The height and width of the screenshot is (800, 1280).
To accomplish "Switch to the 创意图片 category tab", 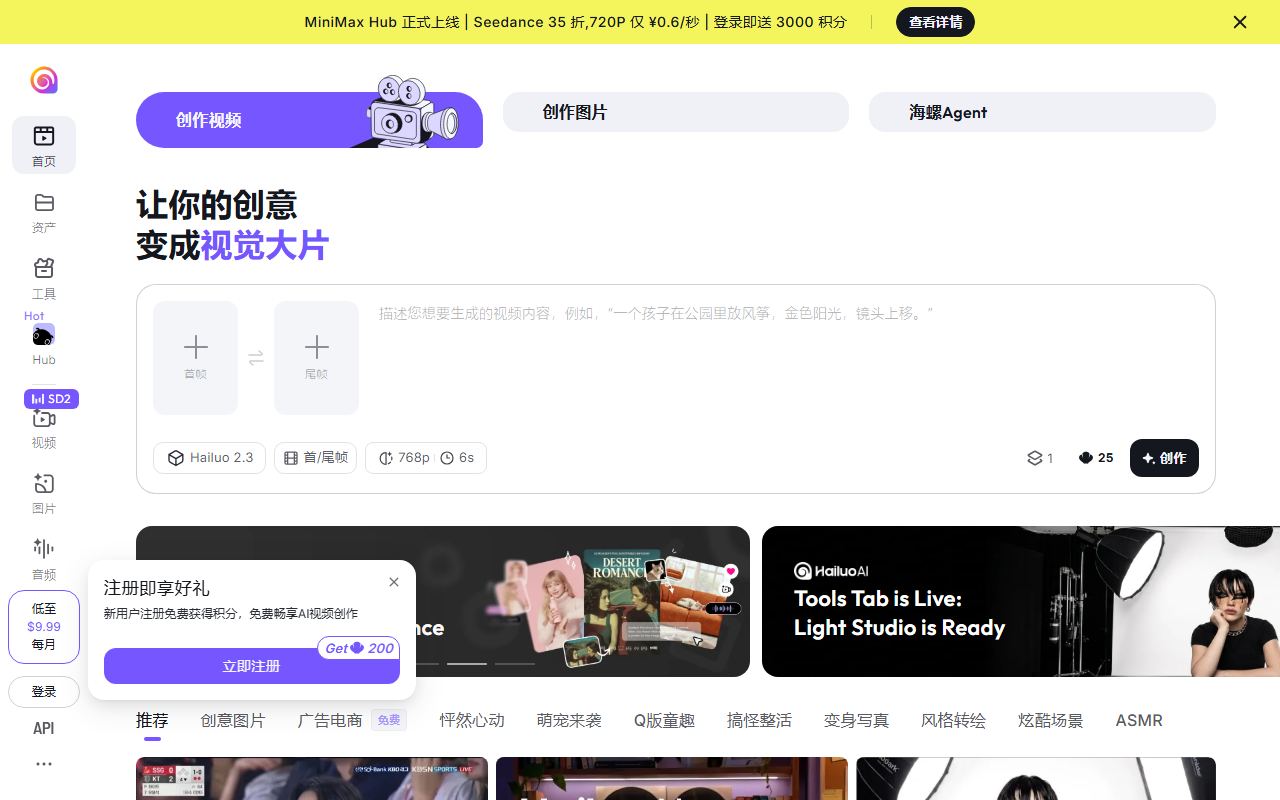I will 233,720.
